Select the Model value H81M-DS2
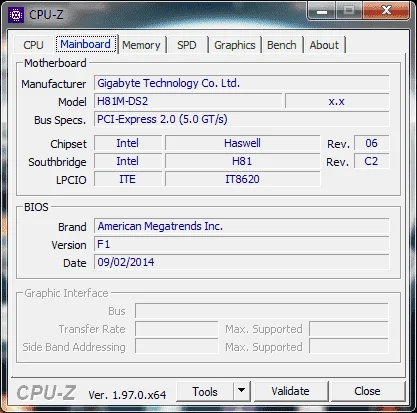Viewport: 417px width, 413px height. (188, 101)
